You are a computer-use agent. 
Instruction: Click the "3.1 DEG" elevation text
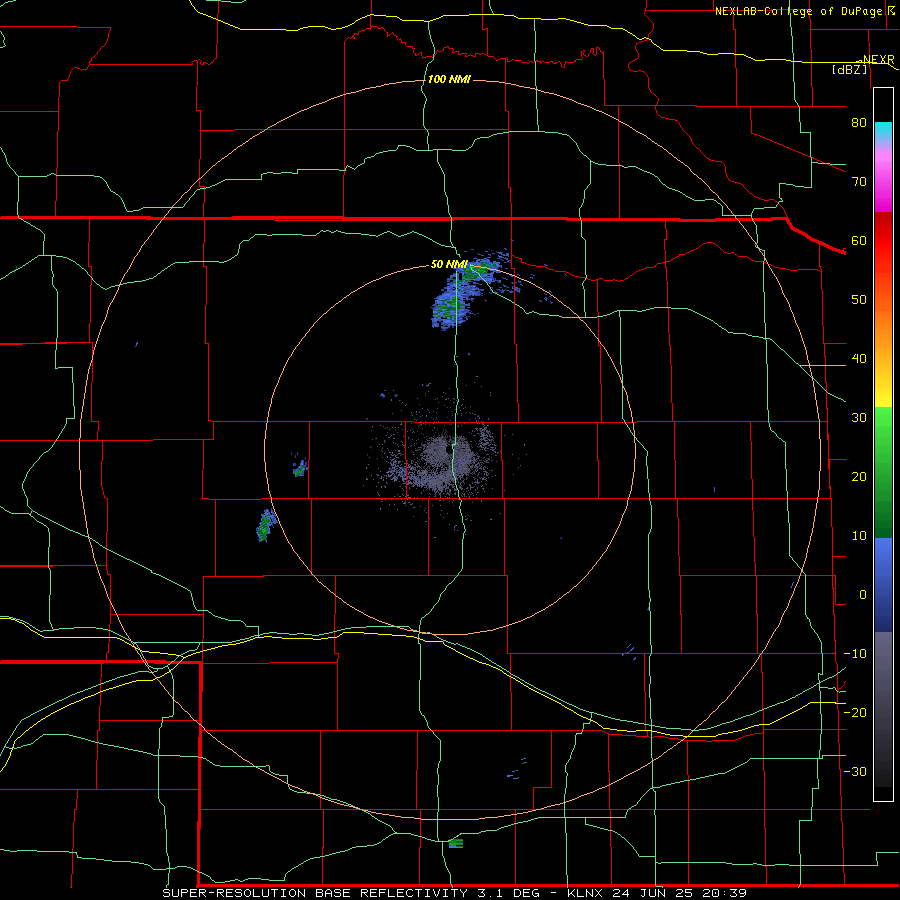[x=509, y=893]
